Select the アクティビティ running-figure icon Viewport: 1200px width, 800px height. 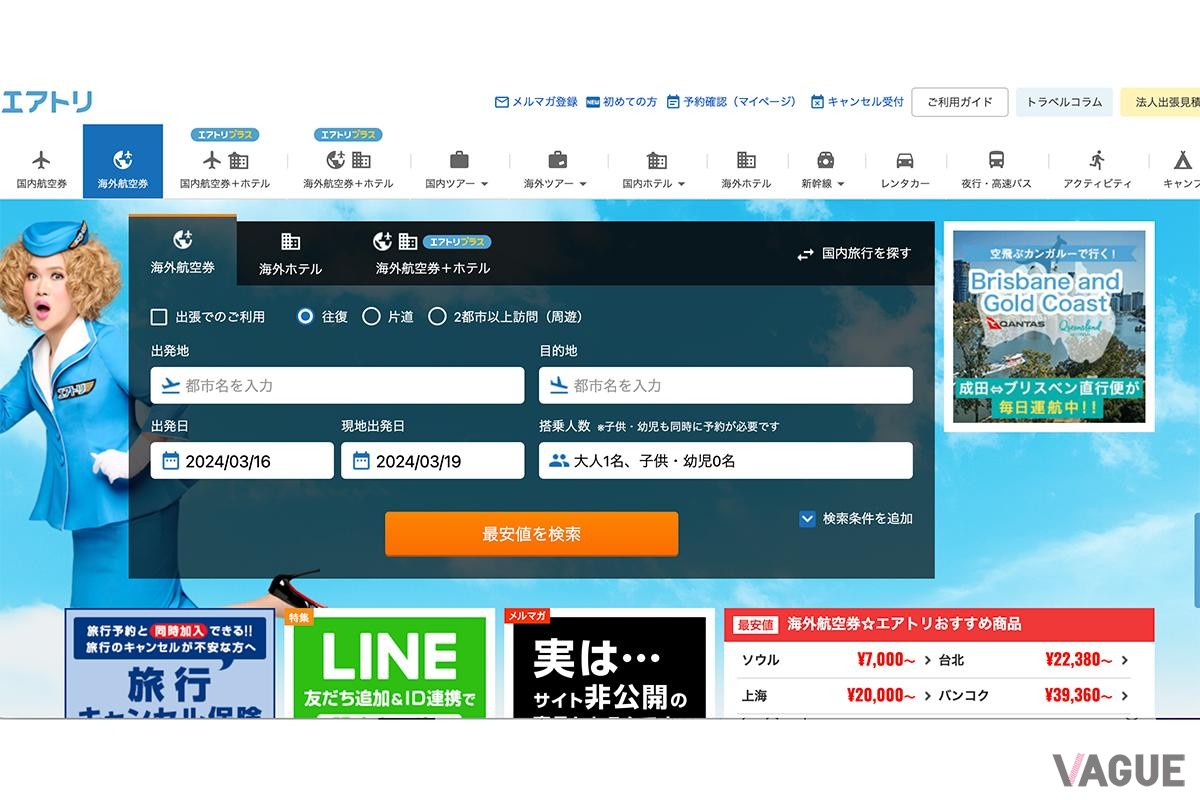click(x=1098, y=160)
